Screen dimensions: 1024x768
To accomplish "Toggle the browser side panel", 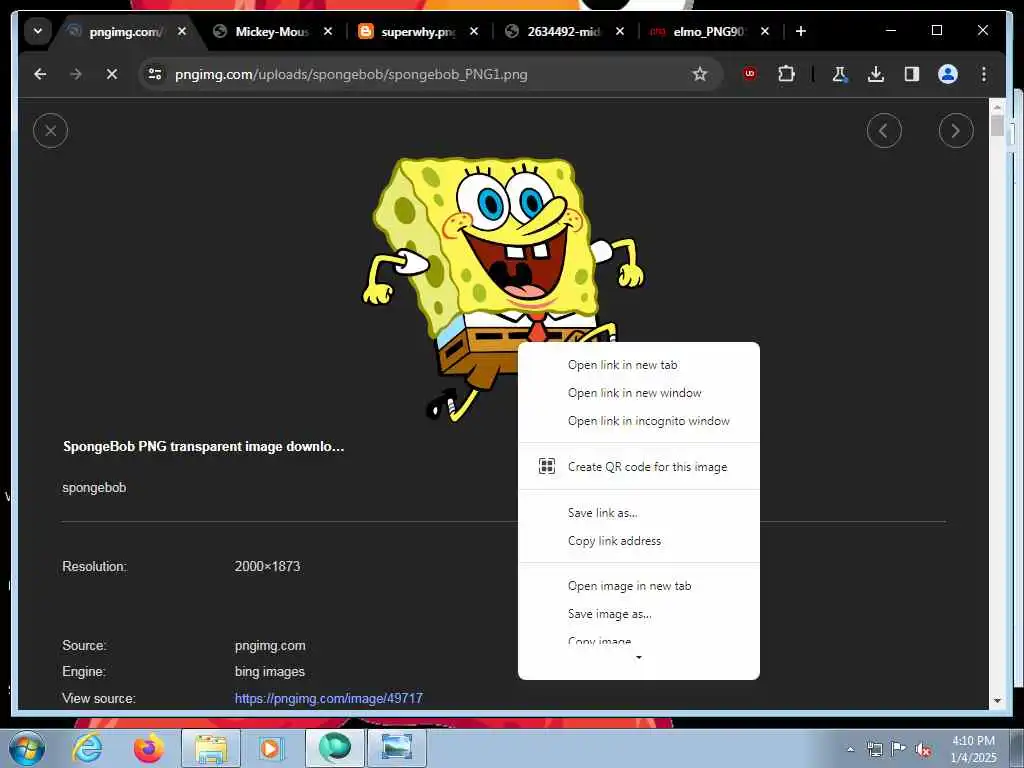I will point(912,74).
